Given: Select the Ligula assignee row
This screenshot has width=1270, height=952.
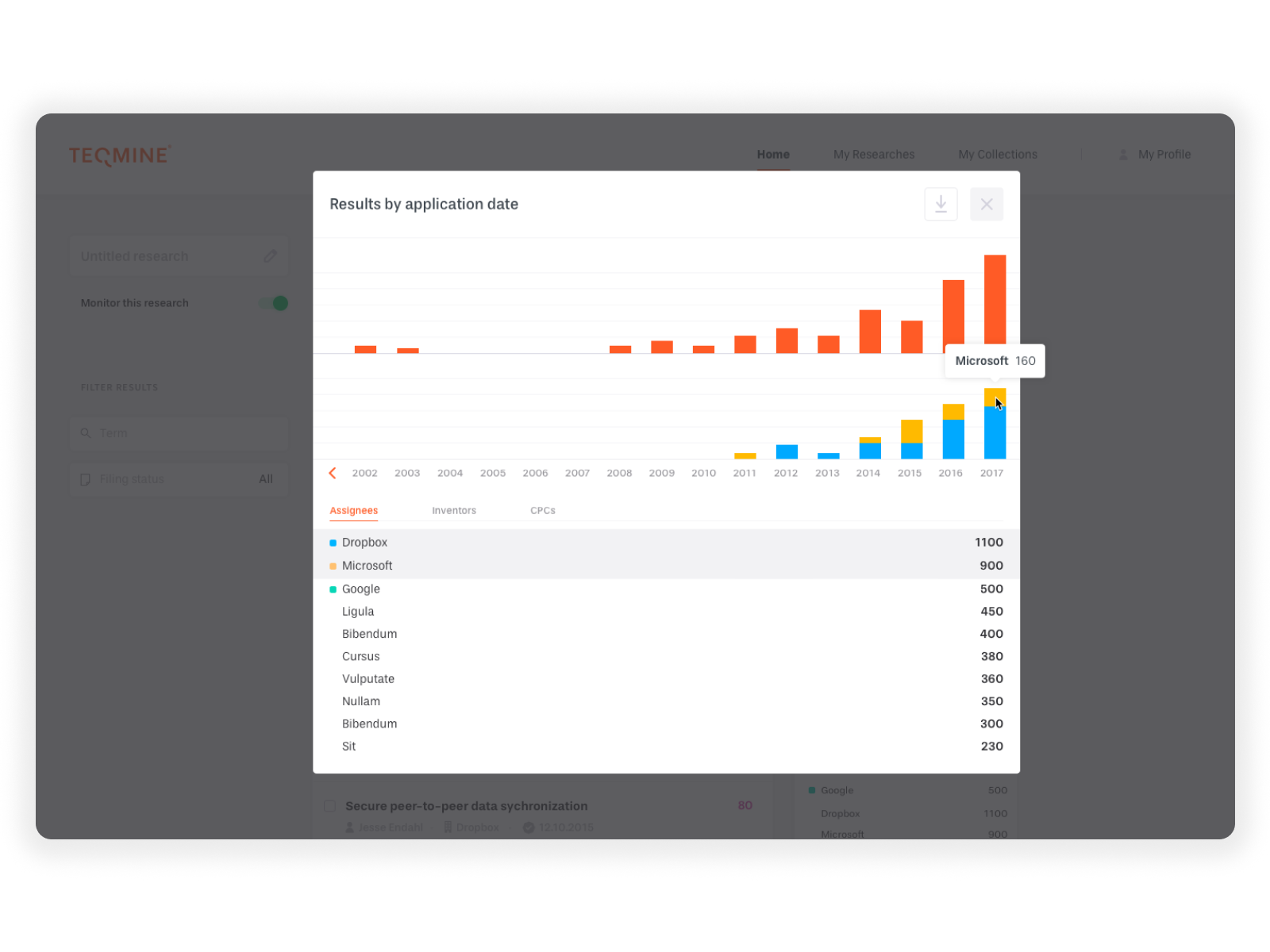Looking at the screenshot, I should point(666,612).
